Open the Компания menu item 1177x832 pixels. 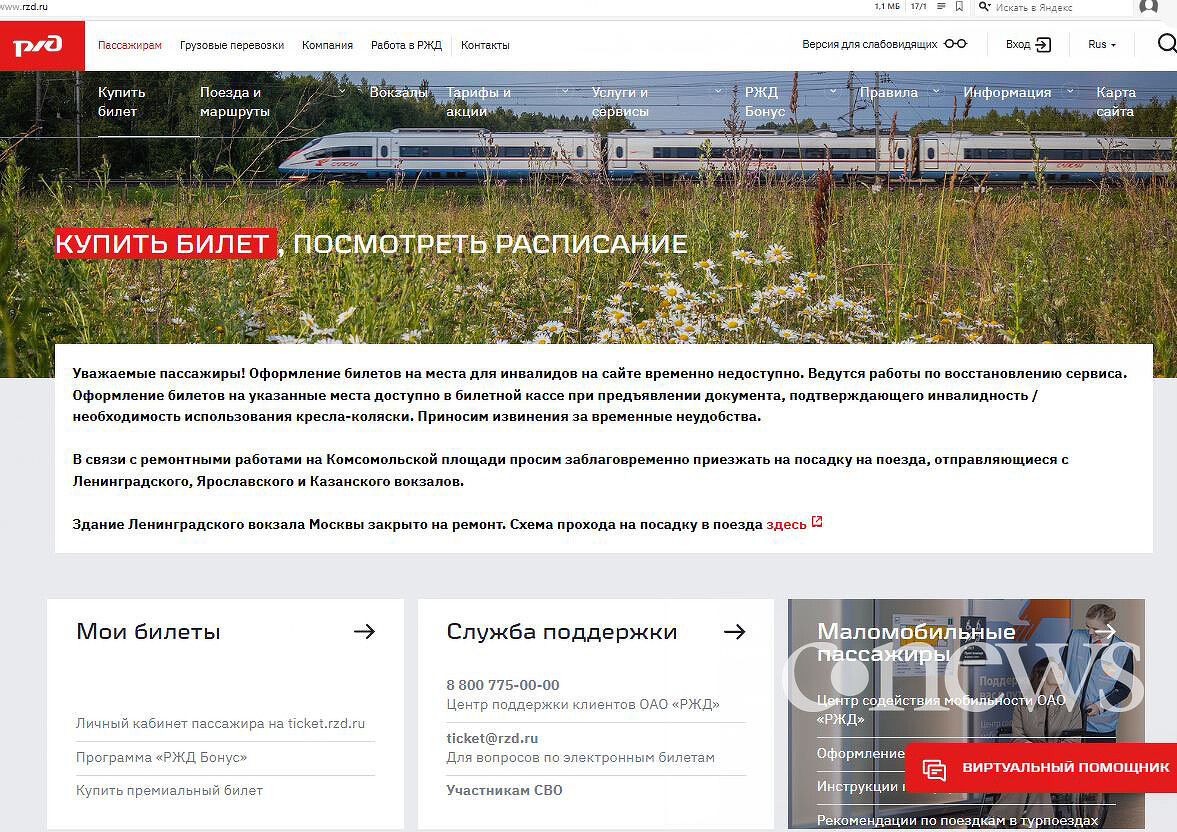point(327,45)
